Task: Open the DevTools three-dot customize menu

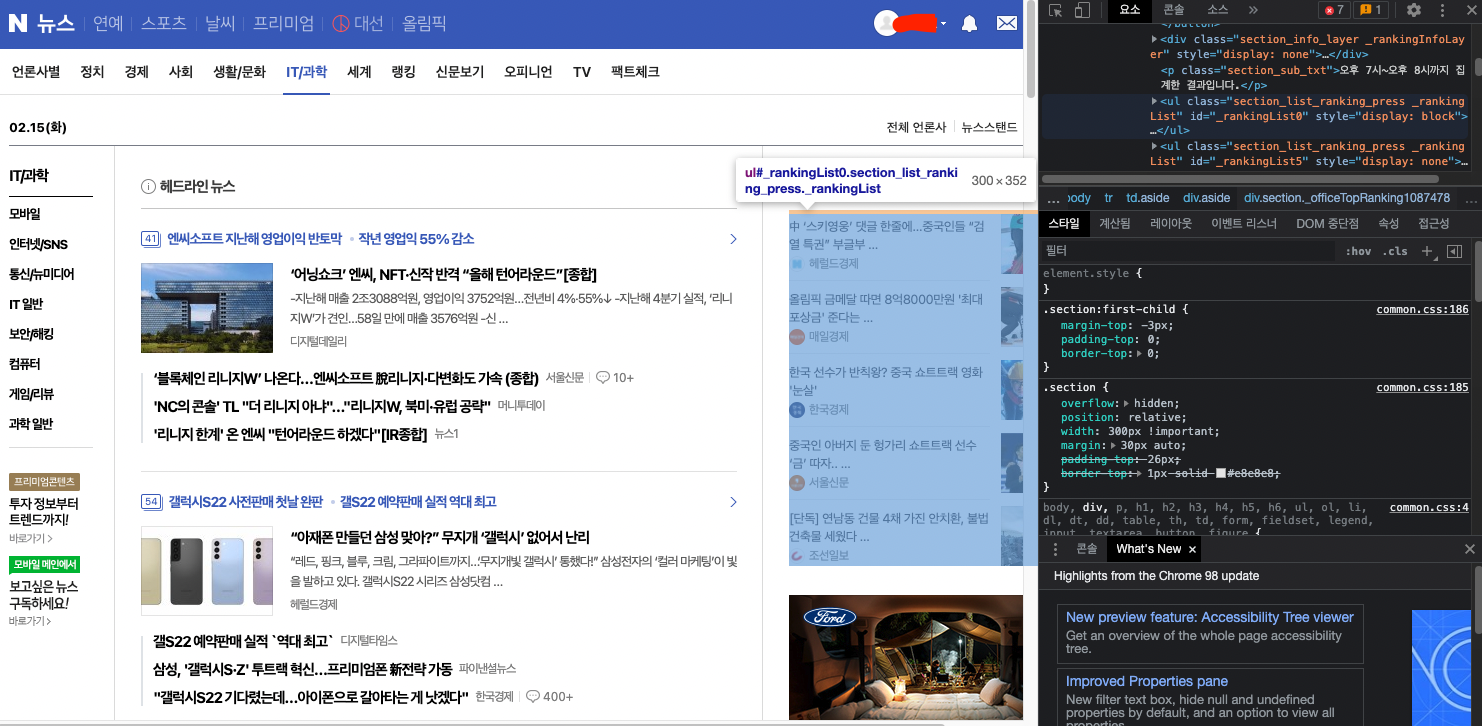Action: (1443, 10)
